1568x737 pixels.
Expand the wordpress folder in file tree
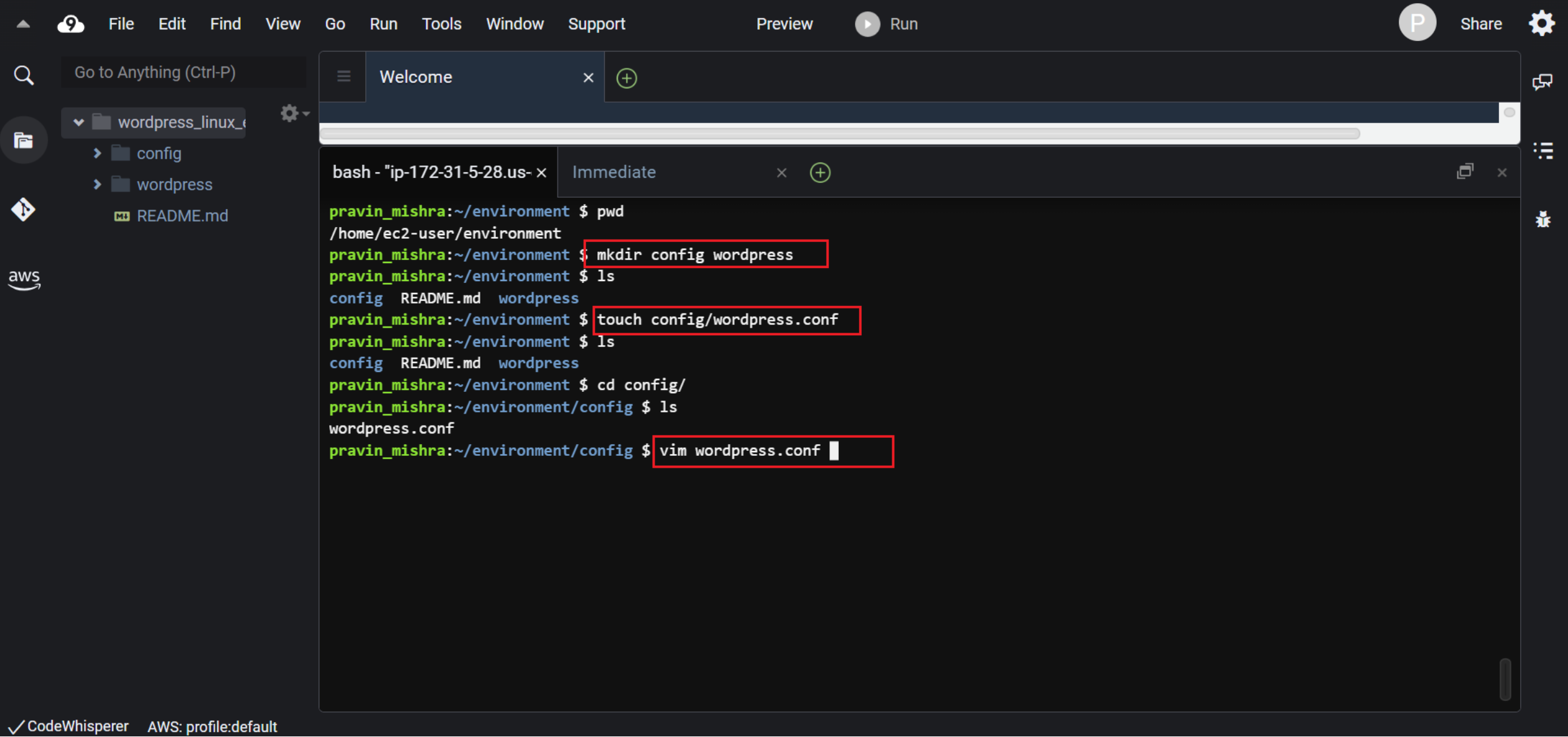point(97,184)
